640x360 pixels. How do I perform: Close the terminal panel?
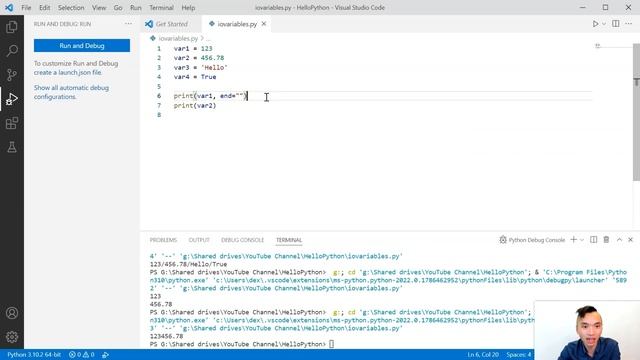coord(631,240)
